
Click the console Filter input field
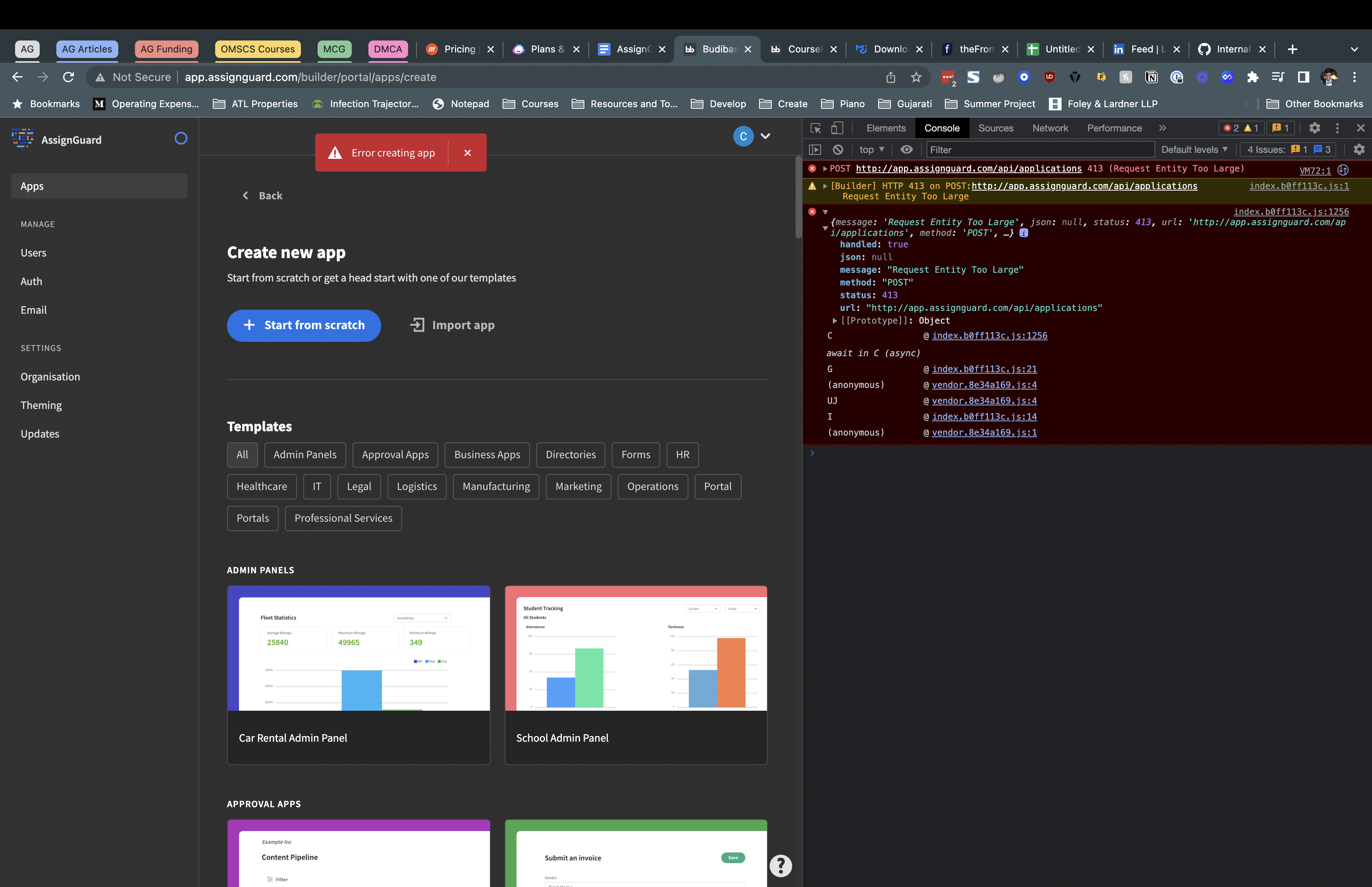pyautogui.click(x=1040, y=150)
